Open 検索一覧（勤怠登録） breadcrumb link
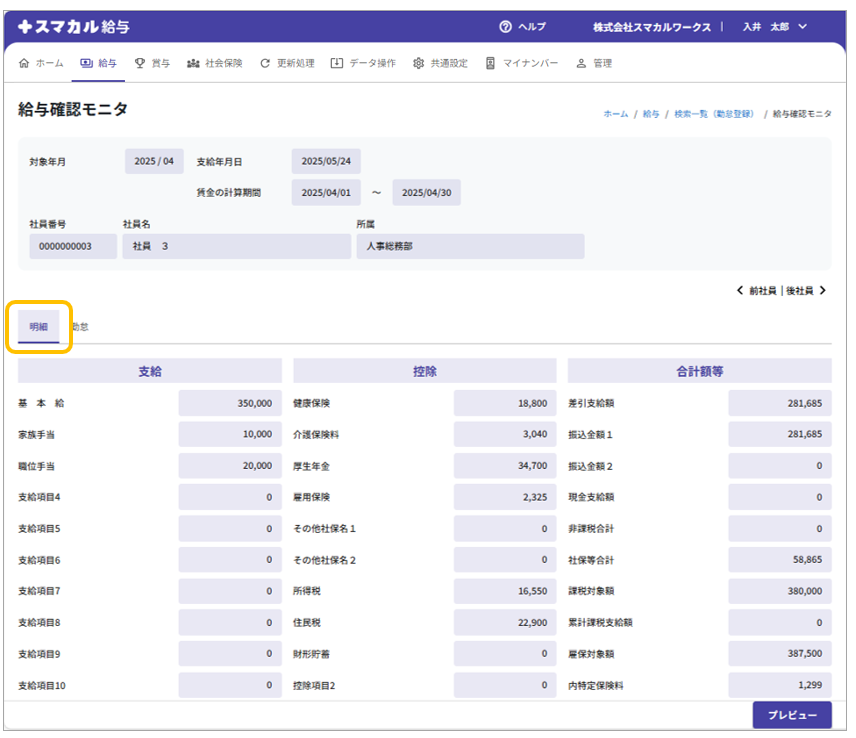856x738 pixels. [713, 114]
